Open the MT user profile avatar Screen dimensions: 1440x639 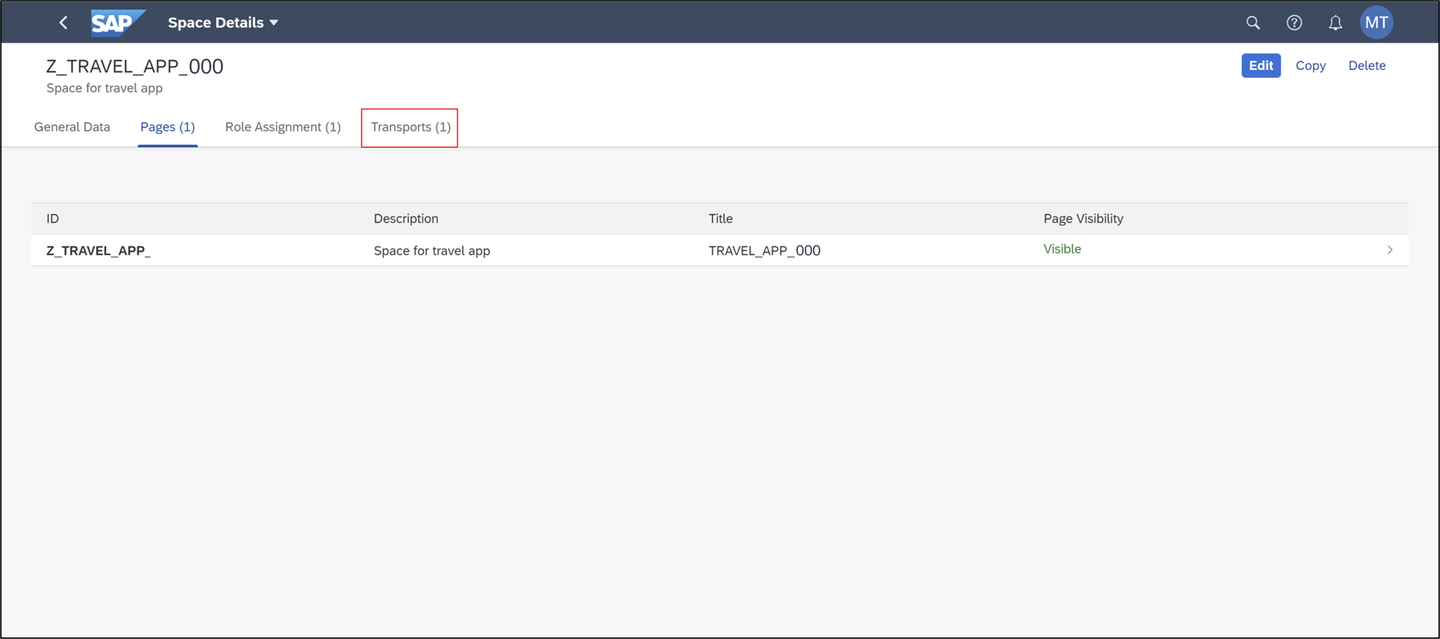tap(1377, 22)
